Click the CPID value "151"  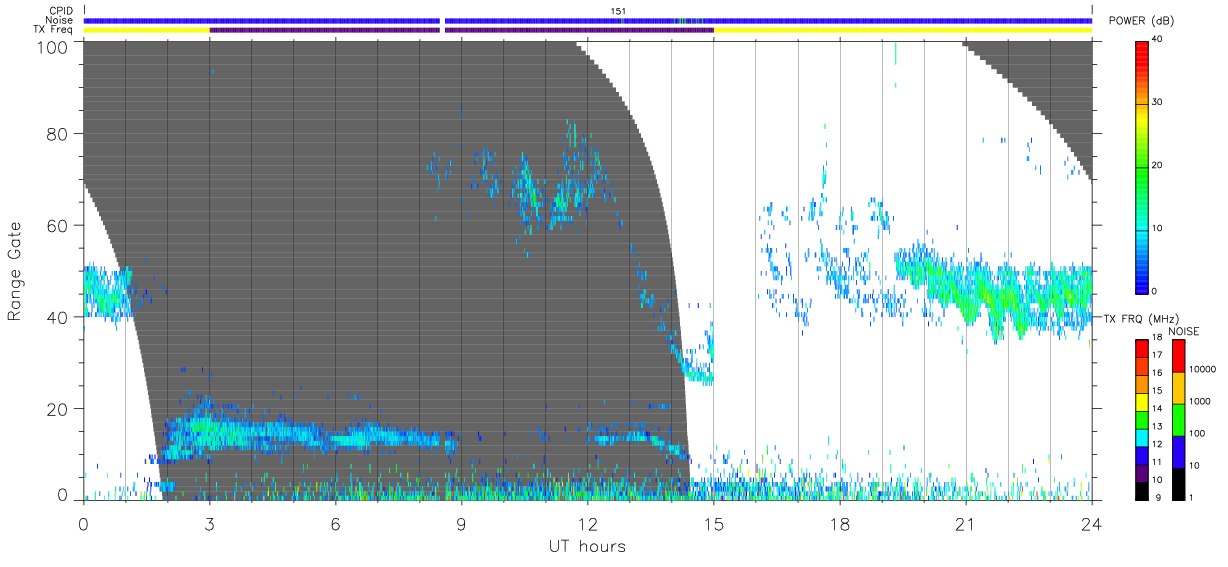pos(619,11)
